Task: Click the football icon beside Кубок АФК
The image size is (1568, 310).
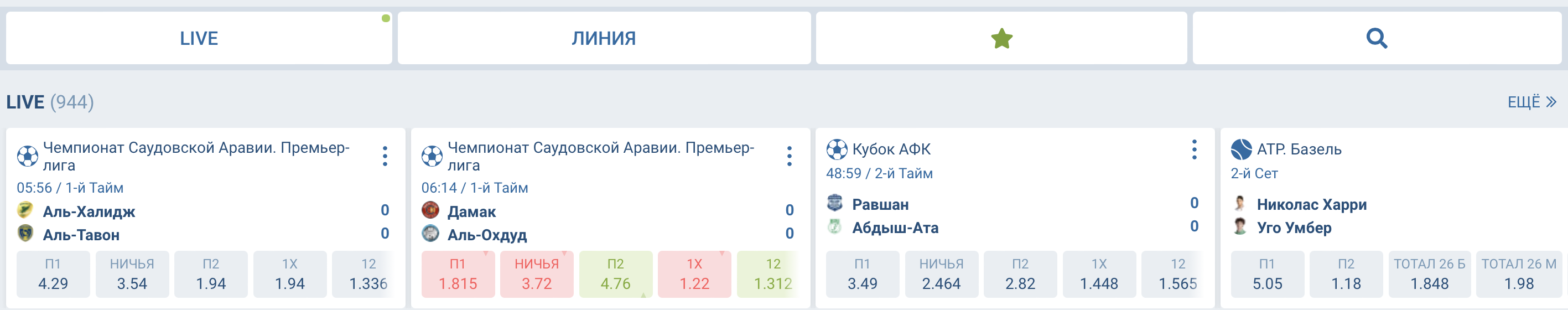Action: 837,149
